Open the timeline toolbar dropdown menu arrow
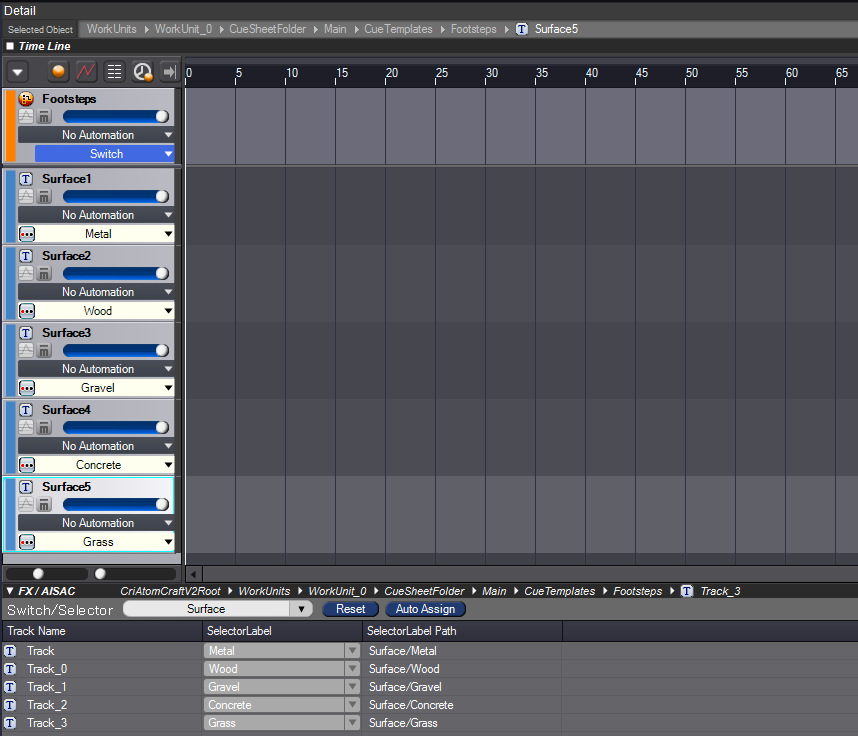The height and width of the screenshot is (736, 858). point(18,72)
